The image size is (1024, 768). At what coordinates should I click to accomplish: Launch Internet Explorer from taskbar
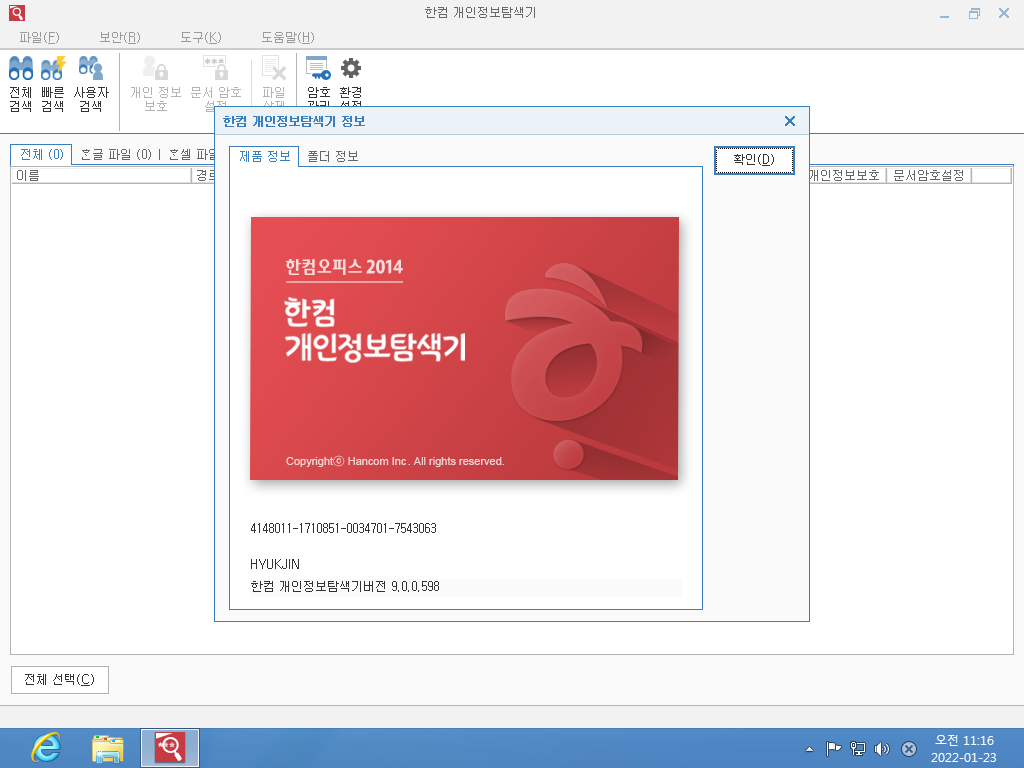coord(46,748)
